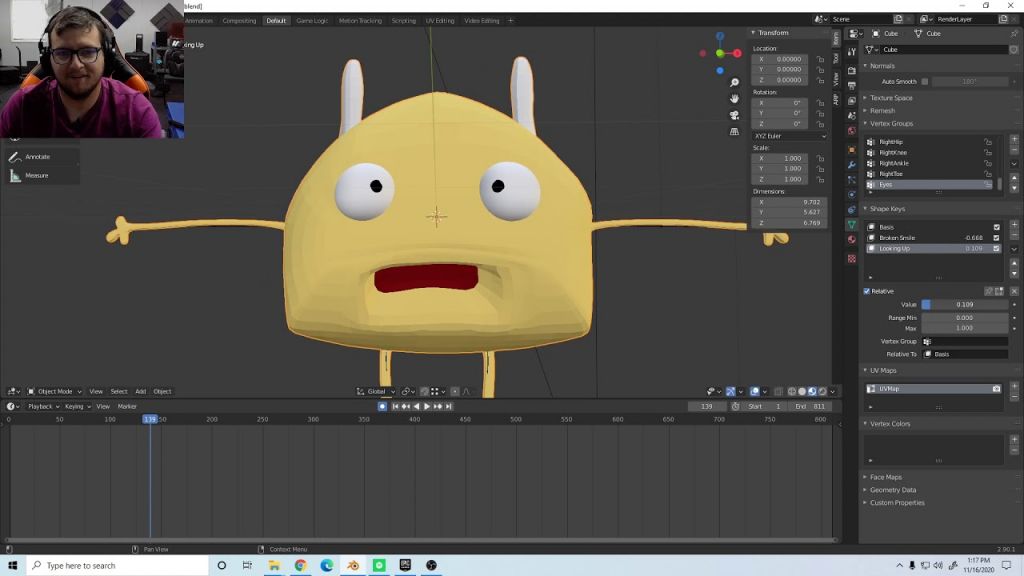
Task: Toggle the Broken Smile shape key checkbox
Action: pyautogui.click(x=996, y=238)
